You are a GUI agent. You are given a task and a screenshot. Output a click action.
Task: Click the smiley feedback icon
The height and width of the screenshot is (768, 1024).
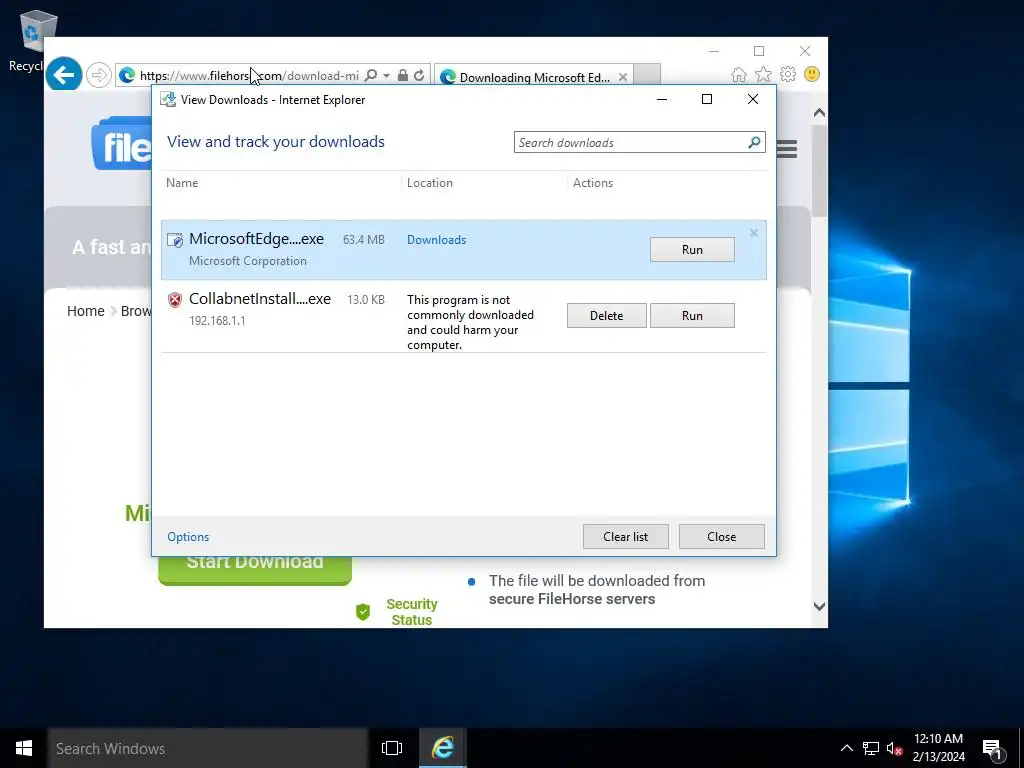click(812, 74)
